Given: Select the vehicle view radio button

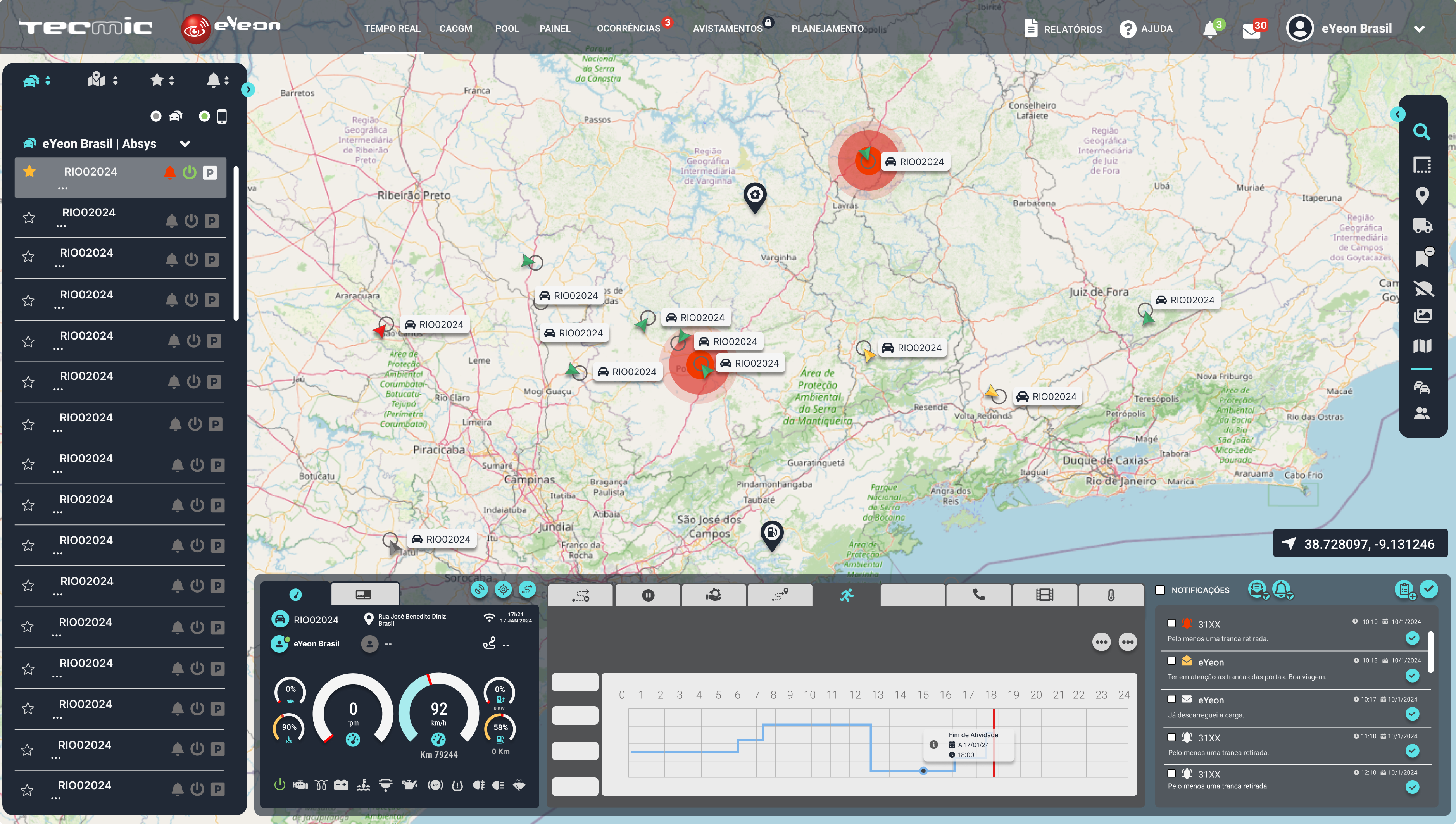Looking at the screenshot, I should click(x=156, y=116).
